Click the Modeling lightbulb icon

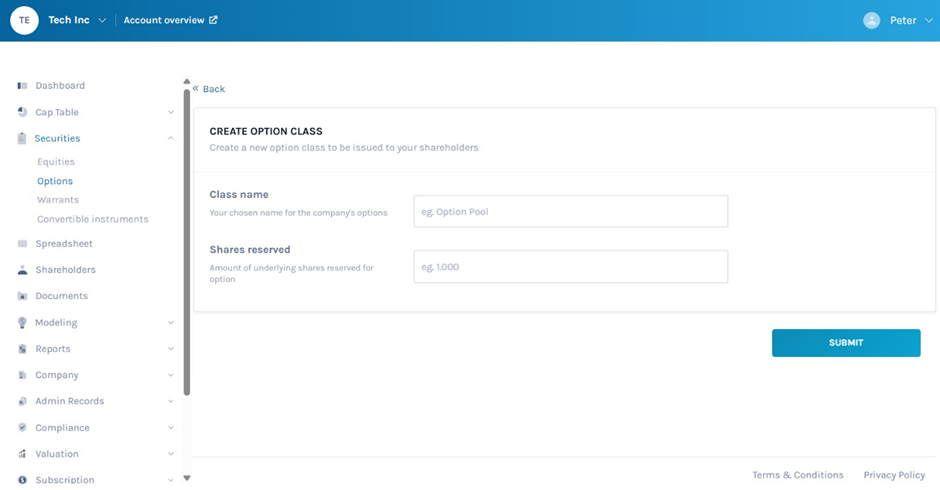coord(22,323)
